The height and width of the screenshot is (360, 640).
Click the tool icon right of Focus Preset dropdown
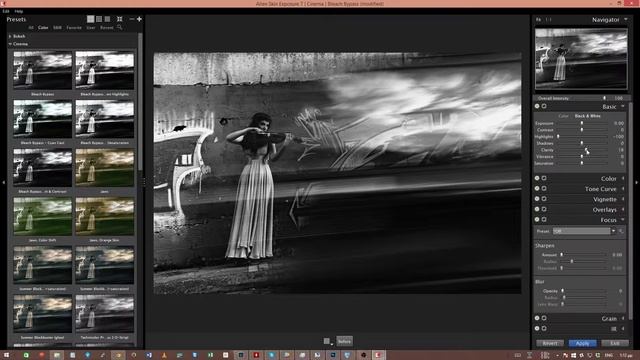tap(621, 231)
